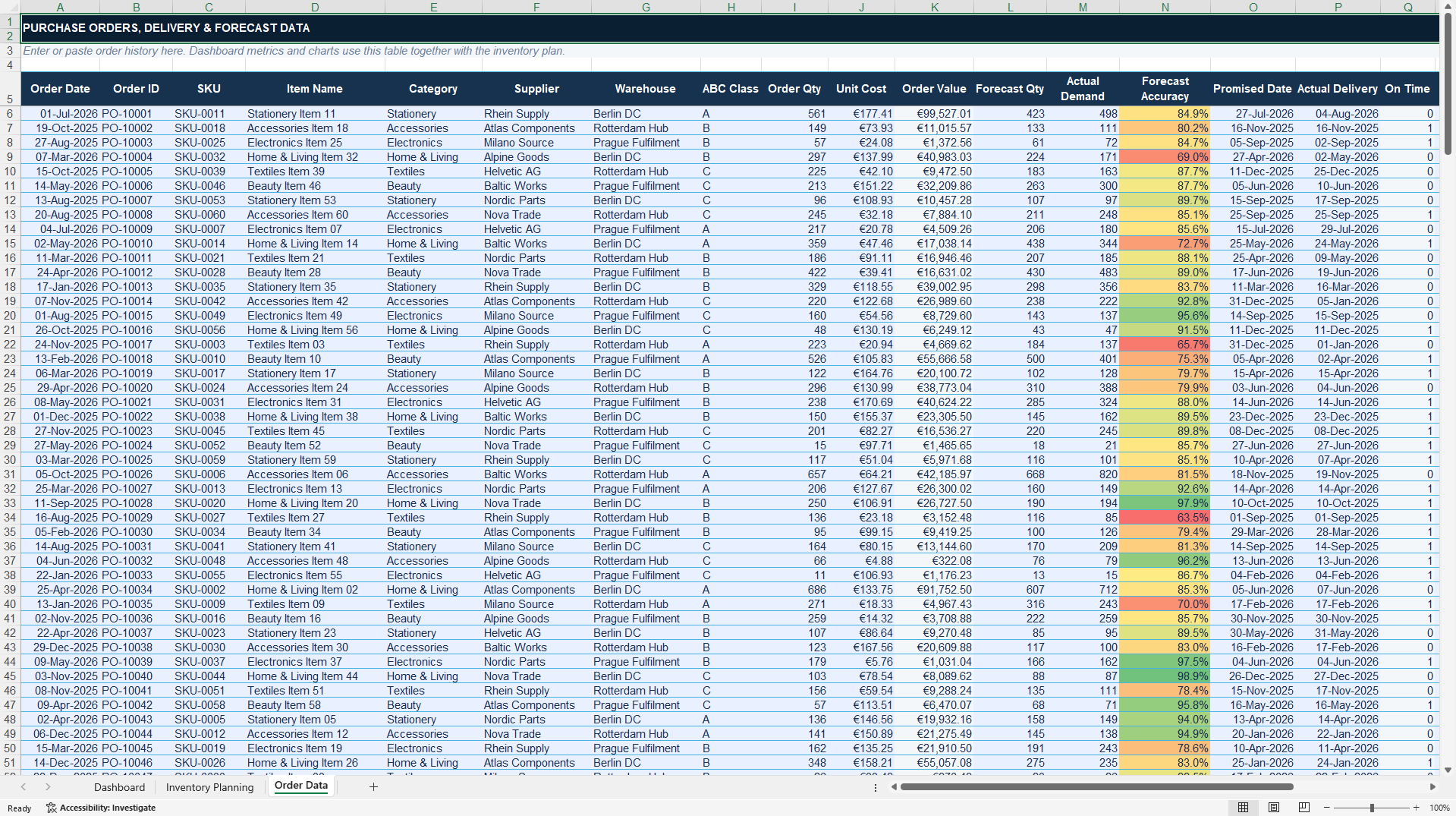
Task: Select the actual delivery date 27-Dec-2025
Action: point(1337,676)
